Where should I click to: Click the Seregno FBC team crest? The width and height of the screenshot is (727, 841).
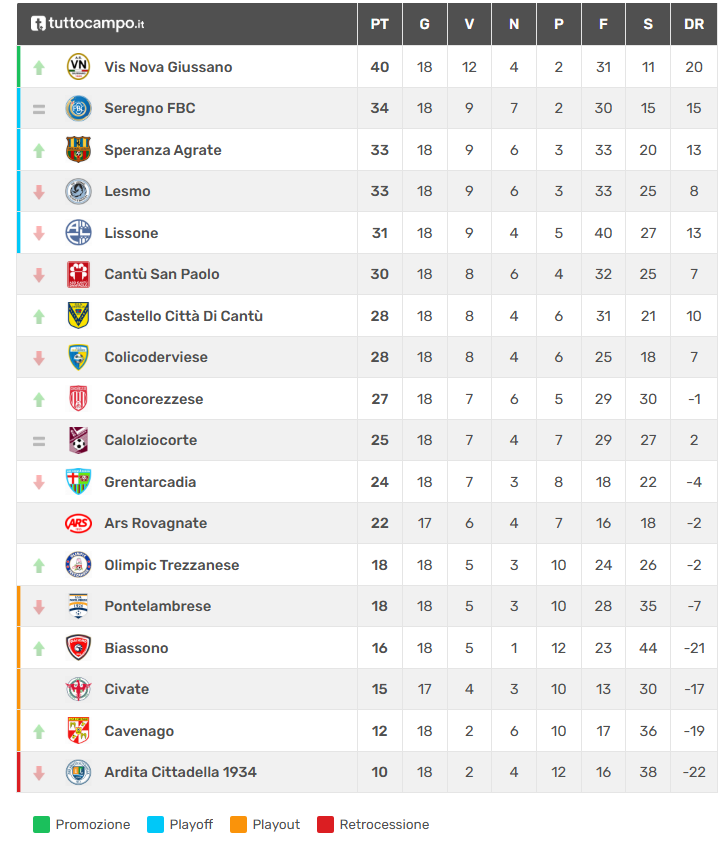click(x=78, y=108)
